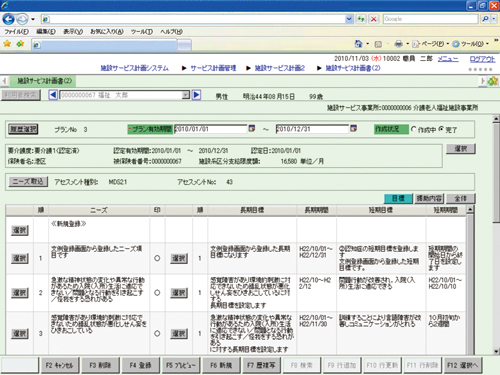Viewport: 500px width, 375px height.
Task: Click the needs 選択 button in row 1
Action: pos(20,258)
